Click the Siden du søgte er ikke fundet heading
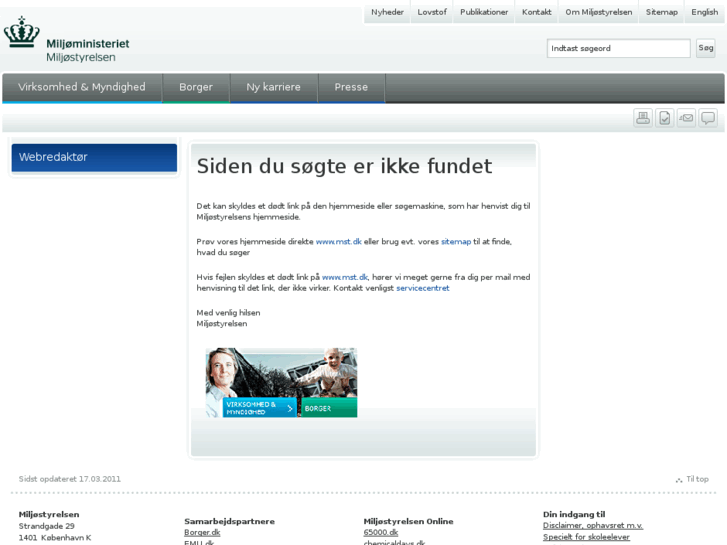727x545 pixels. [x=344, y=166]
